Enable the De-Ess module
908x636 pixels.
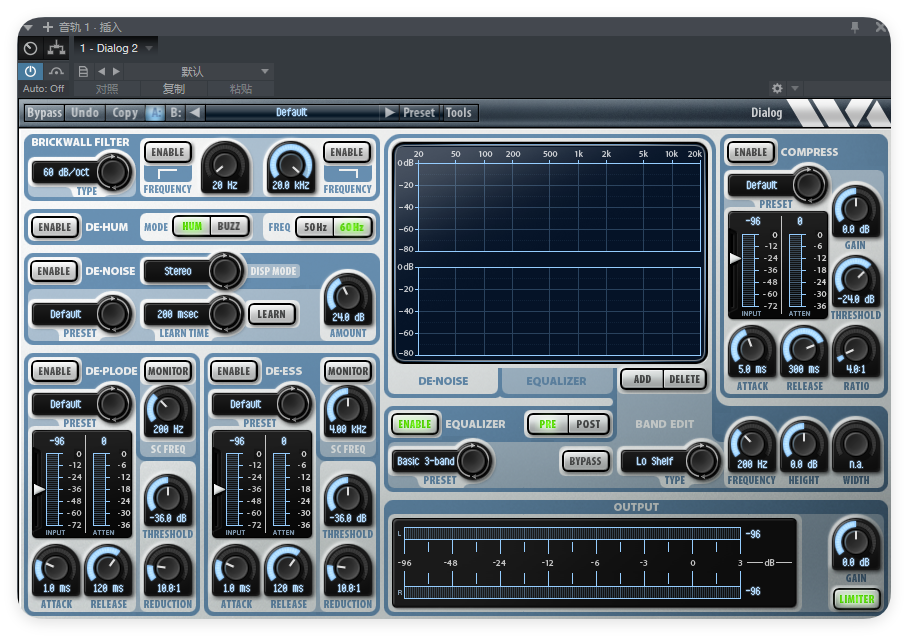[234, 371]
